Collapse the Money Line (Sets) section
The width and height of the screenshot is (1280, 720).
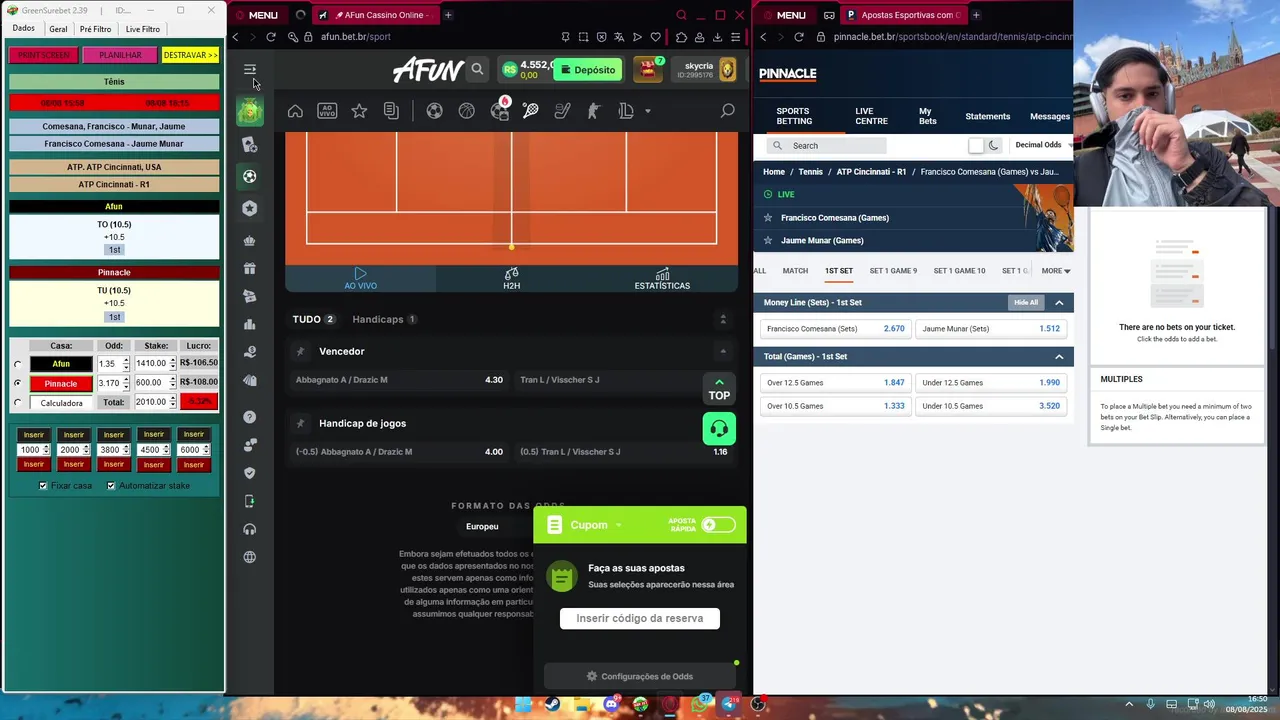pos(1059,302)
